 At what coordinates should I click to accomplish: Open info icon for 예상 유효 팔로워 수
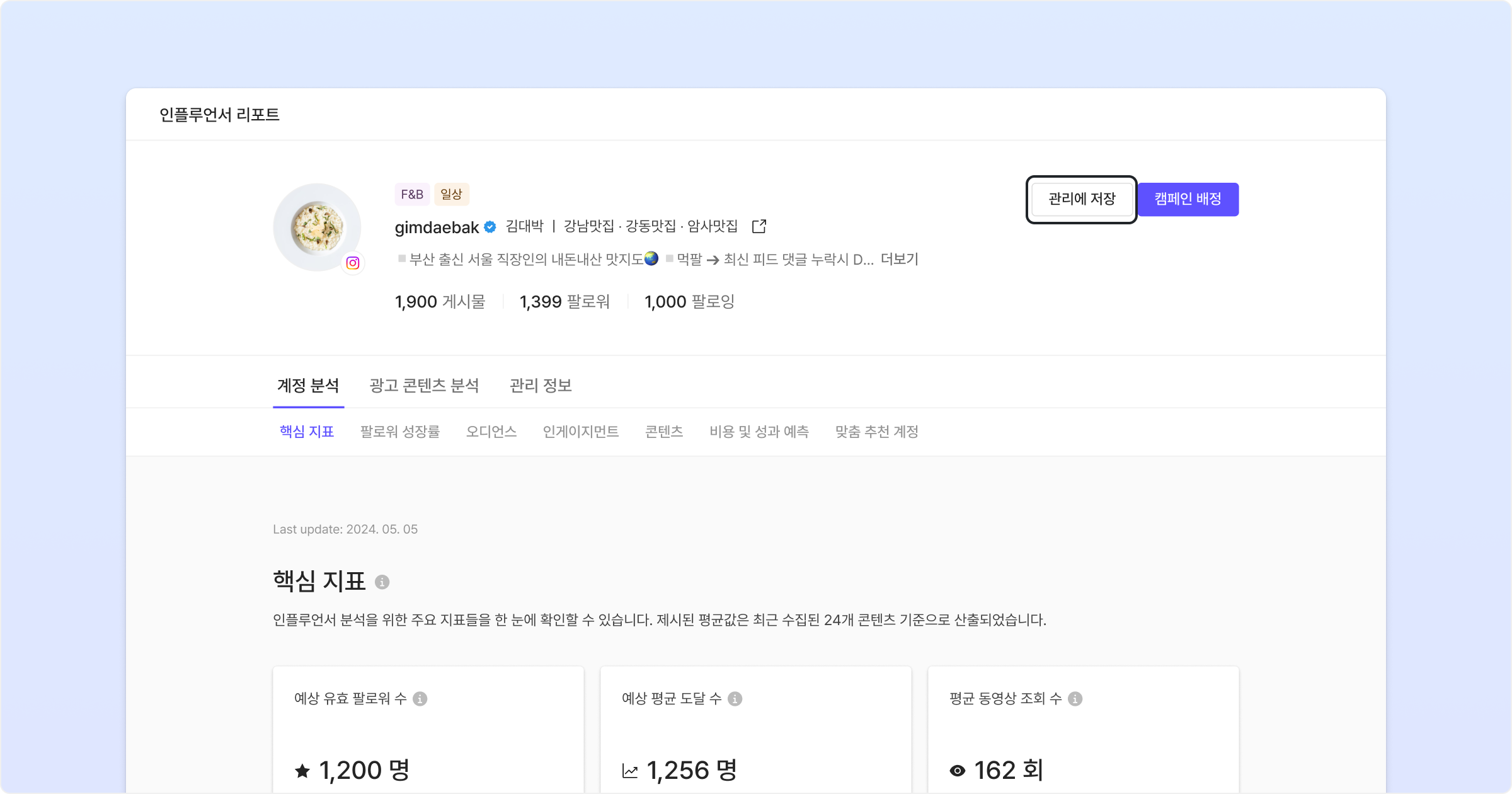pos(420,699)
